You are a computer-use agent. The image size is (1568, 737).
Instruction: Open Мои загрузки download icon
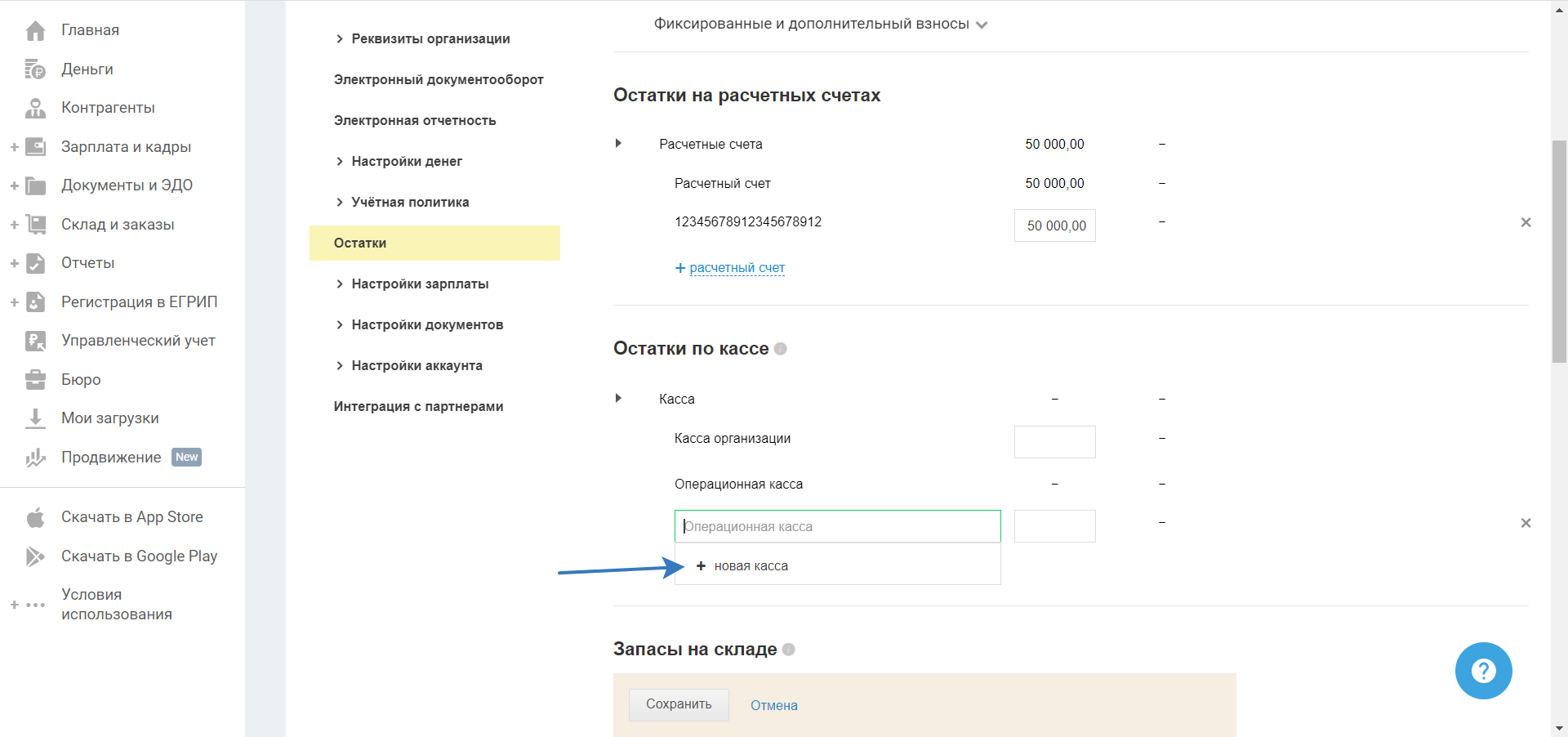pyautogui.click(x=35, y=418)
